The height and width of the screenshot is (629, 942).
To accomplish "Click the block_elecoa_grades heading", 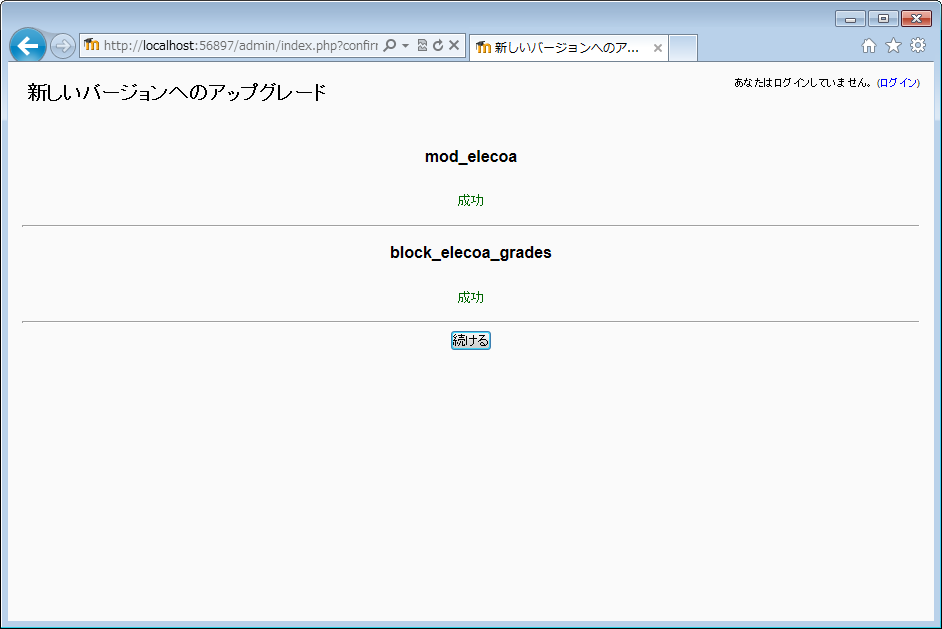I will pyautogui.click(x=471, y=253).
